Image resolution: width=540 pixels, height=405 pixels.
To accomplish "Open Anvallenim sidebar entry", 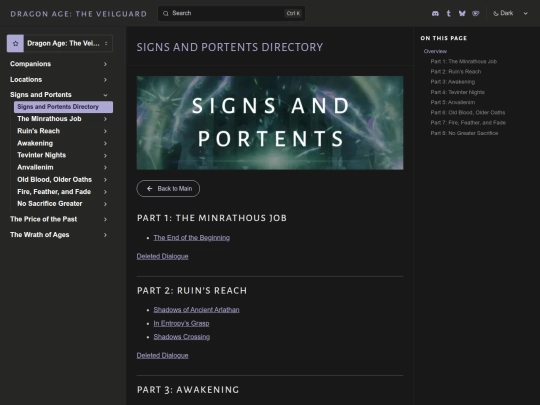I will pyautogui.click(x=35, y=167).
